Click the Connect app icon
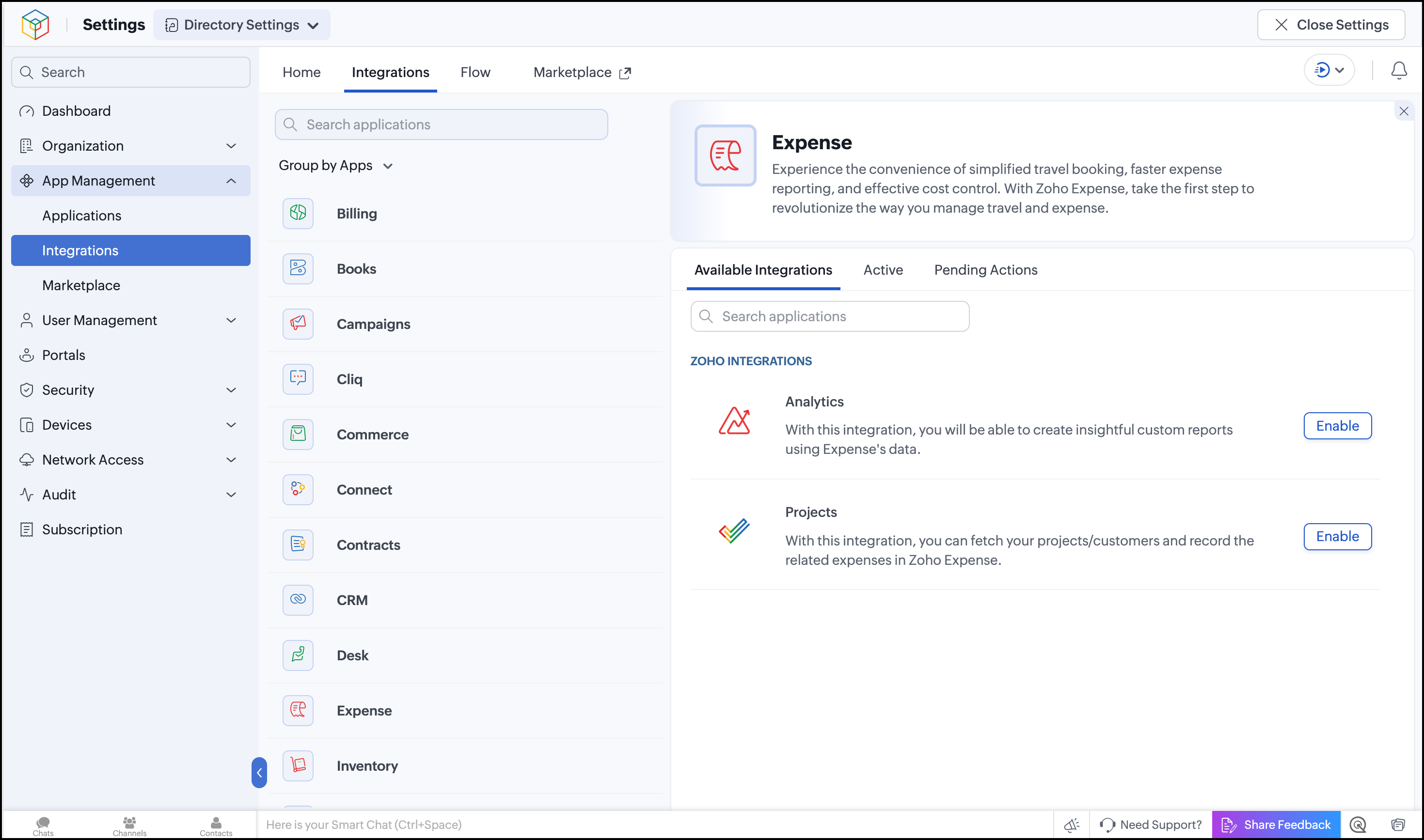 coord(298,489)
